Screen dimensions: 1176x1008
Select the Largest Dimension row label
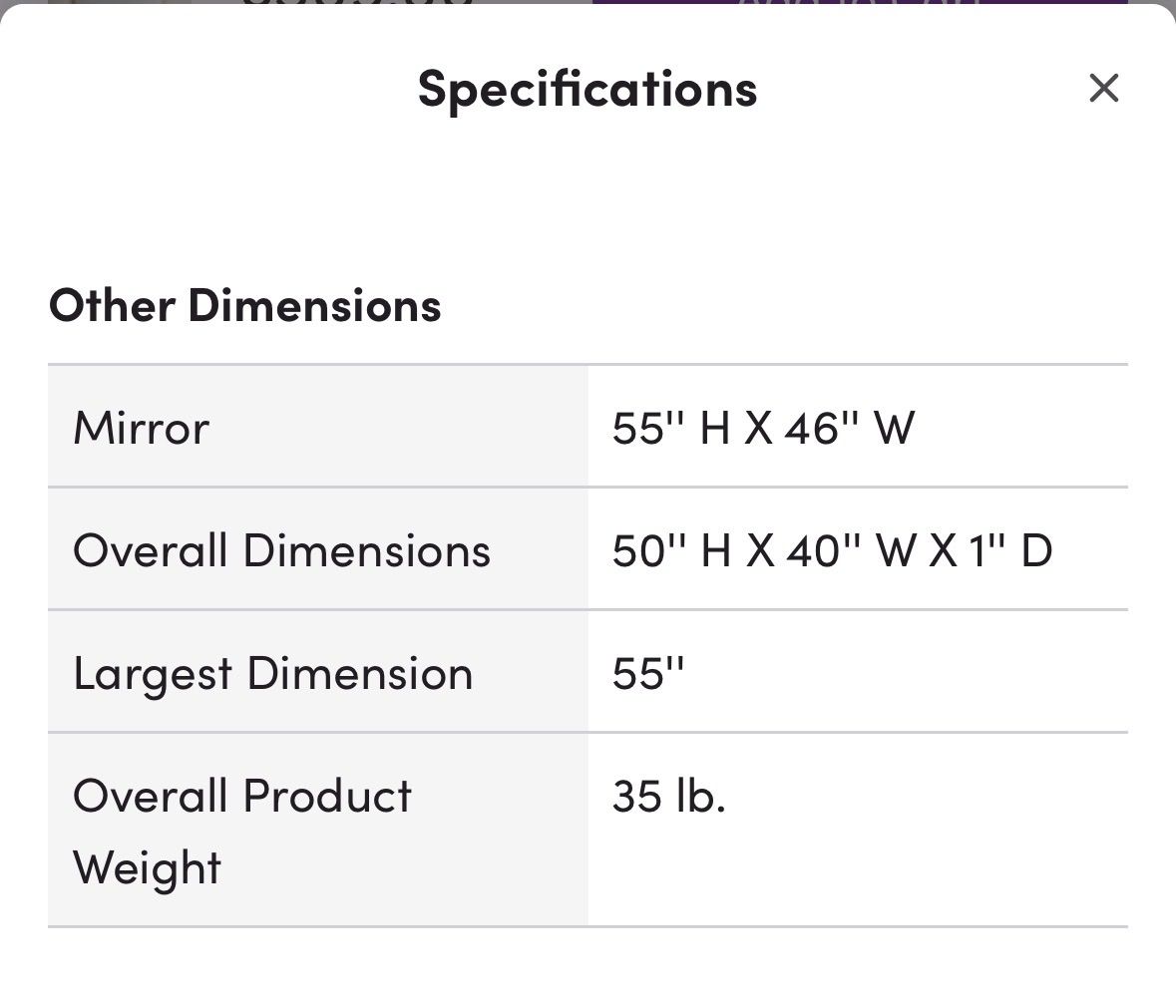(272, 673)
